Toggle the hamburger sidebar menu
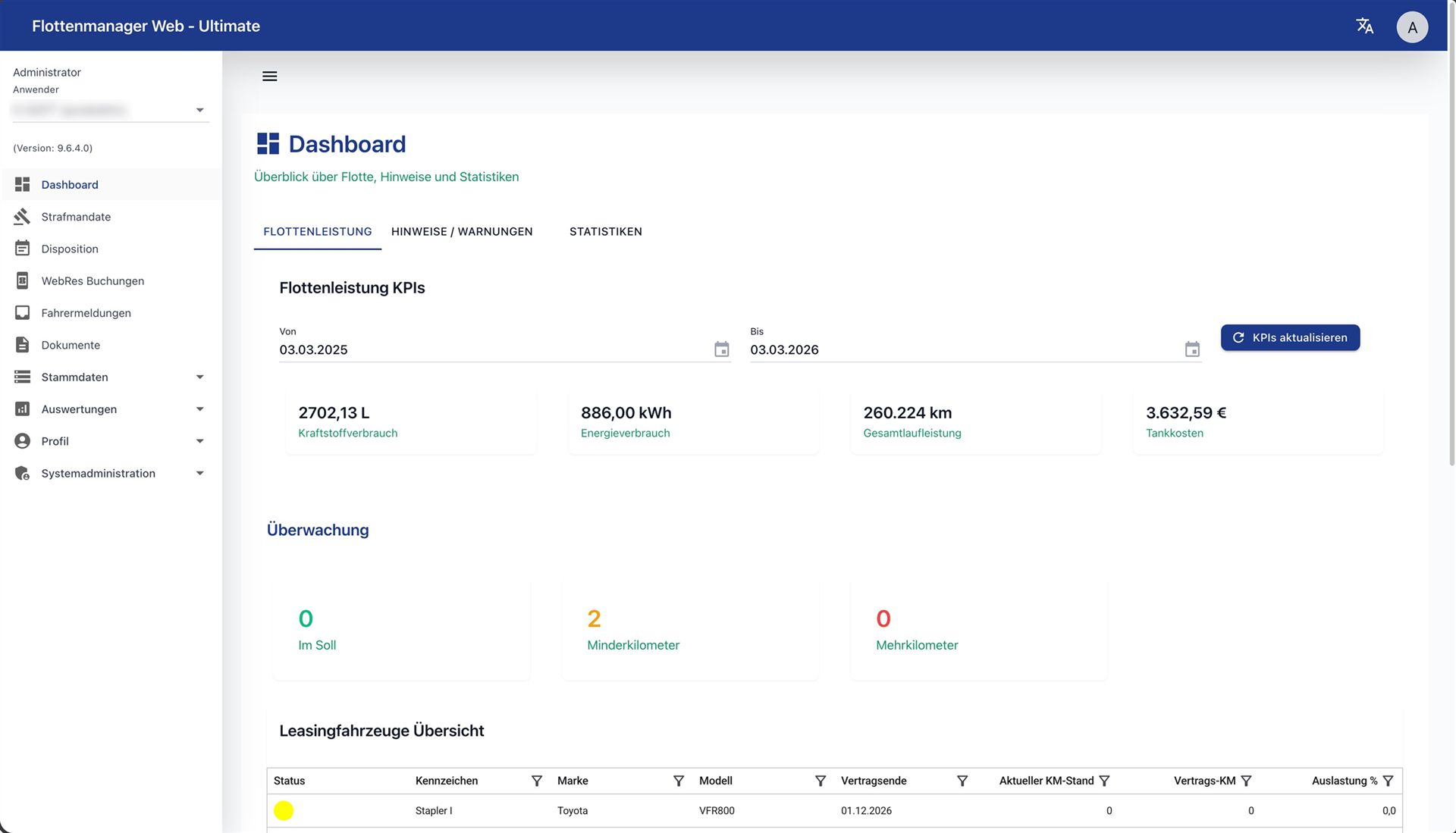Image resolution: width=1456 pixels, height=833 pixels. pos(269,77)
